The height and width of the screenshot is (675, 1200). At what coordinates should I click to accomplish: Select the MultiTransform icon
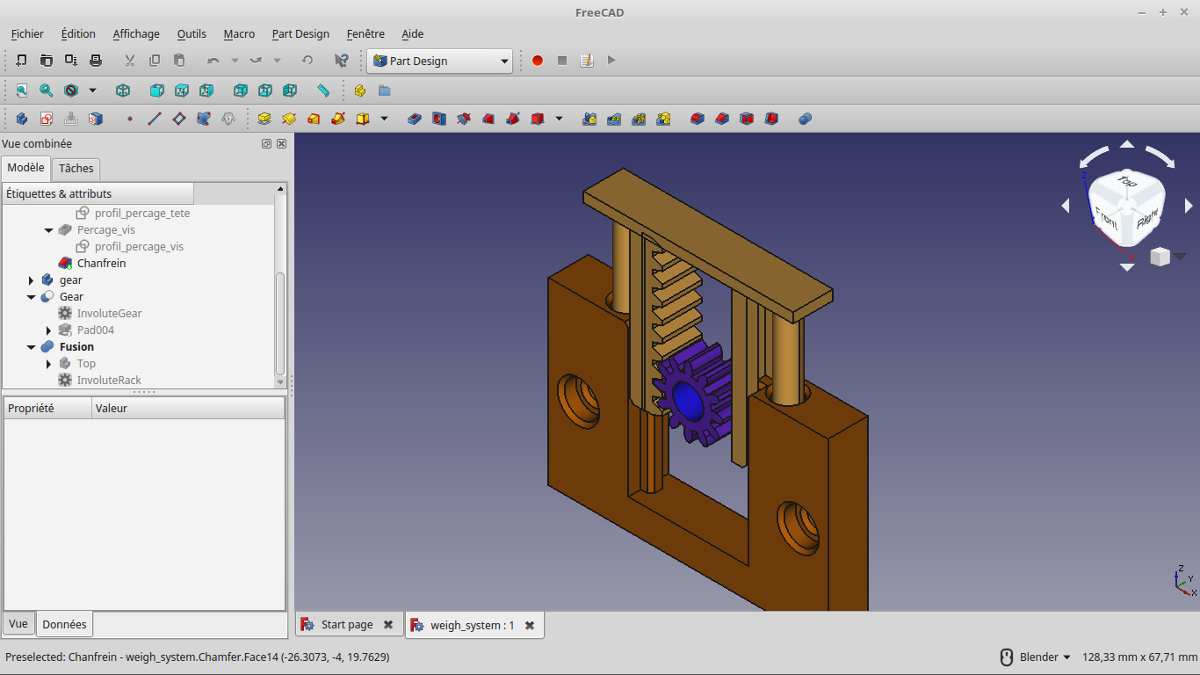point(663,119)
